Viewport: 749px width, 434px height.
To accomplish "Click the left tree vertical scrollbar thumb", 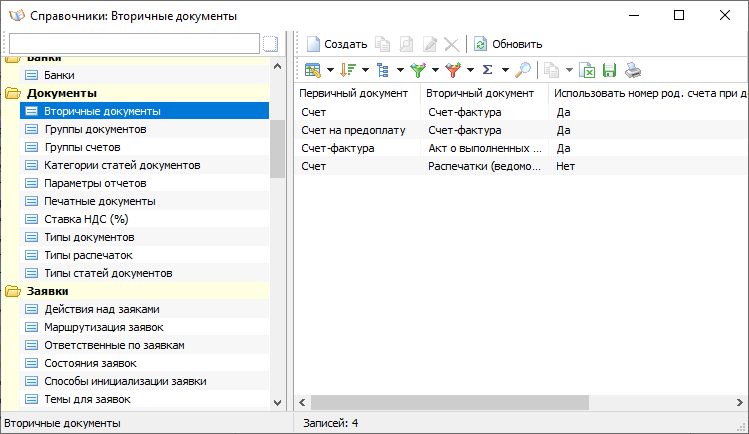I will click(x=278, y=149).
